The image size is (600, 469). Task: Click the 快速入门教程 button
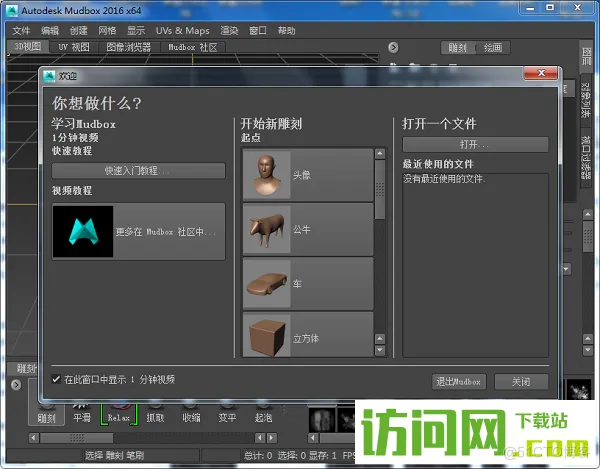coord(138,171)
